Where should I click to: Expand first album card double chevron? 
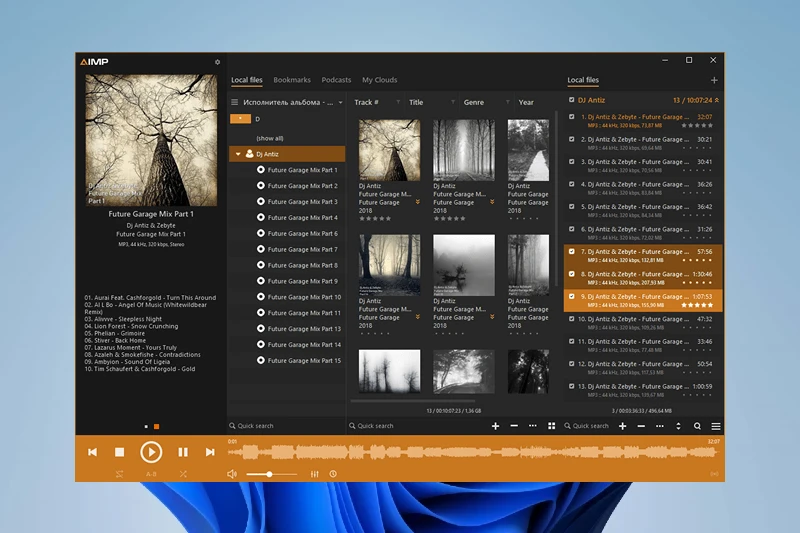(x=417, y=202)
